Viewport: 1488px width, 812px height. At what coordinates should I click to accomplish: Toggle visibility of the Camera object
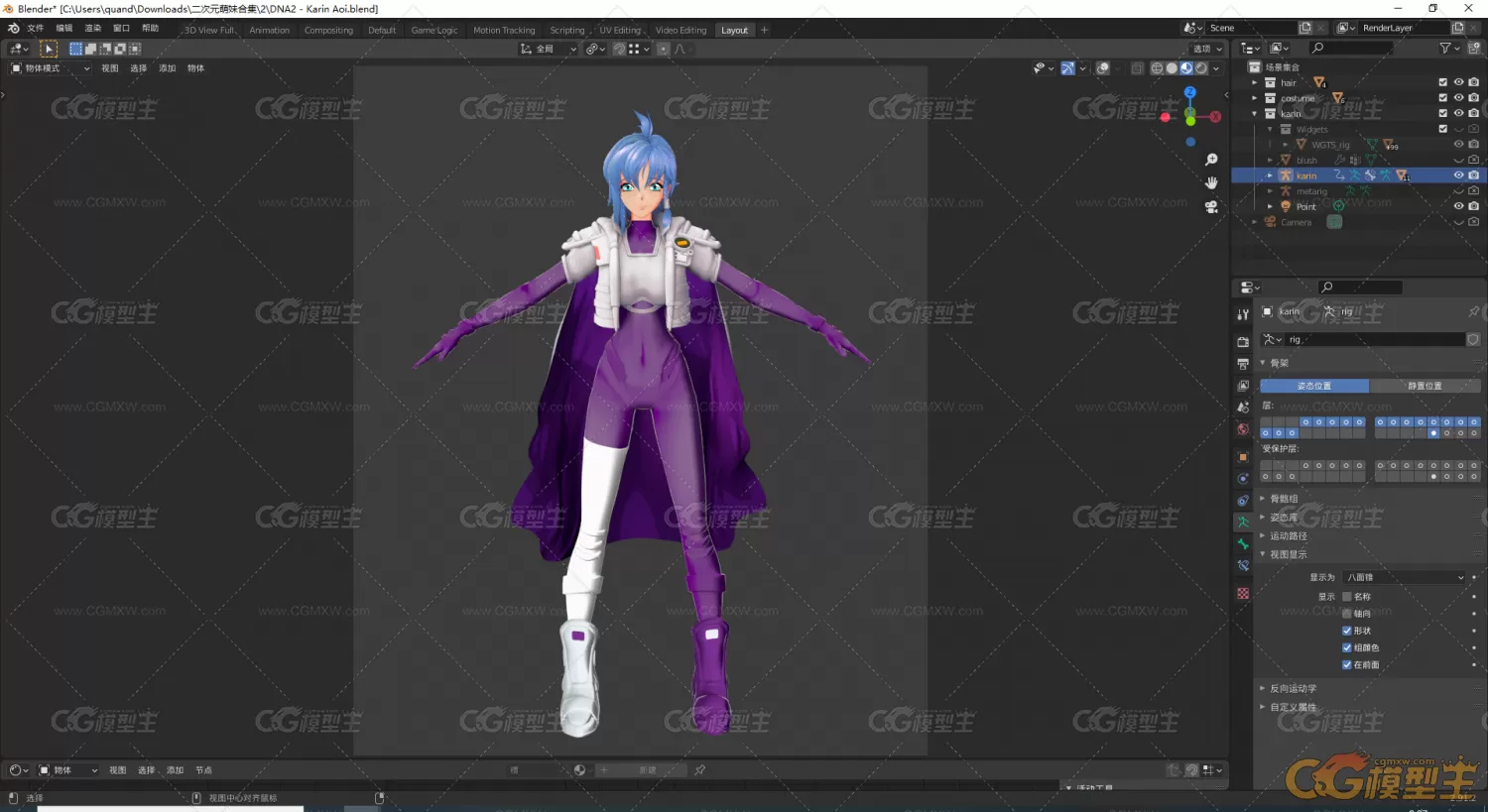[x=1458, y=222]
